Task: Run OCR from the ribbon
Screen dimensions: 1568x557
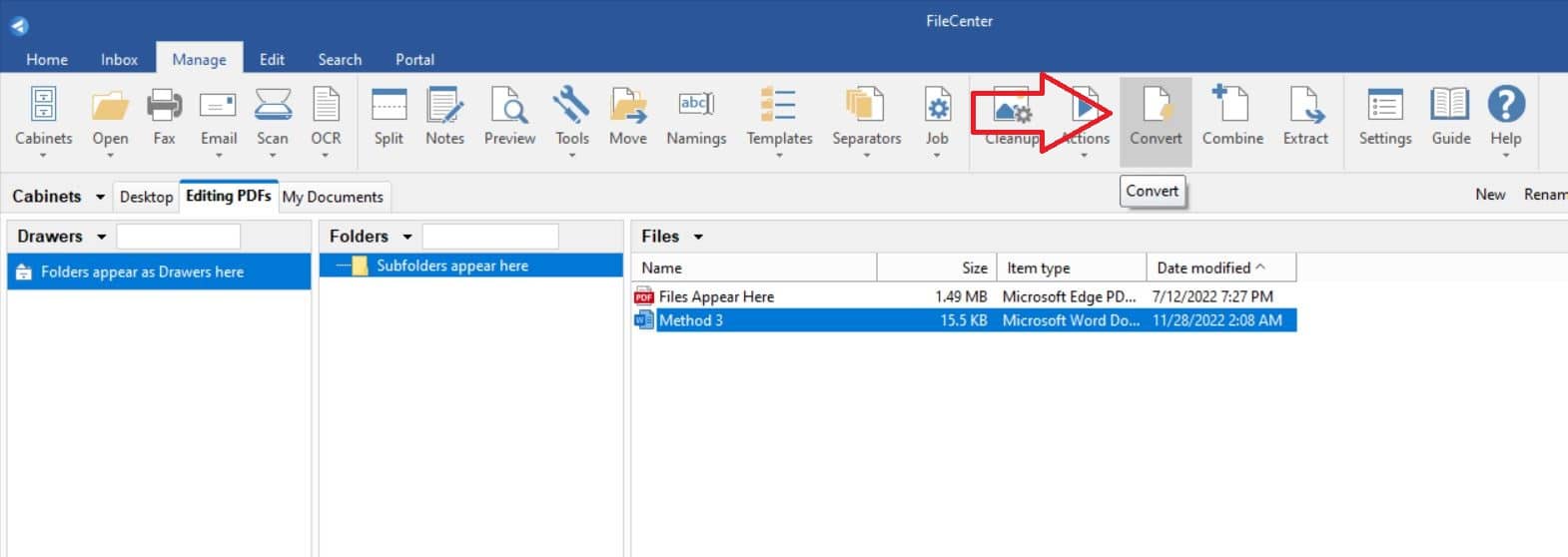Action: tap(326, 118)
